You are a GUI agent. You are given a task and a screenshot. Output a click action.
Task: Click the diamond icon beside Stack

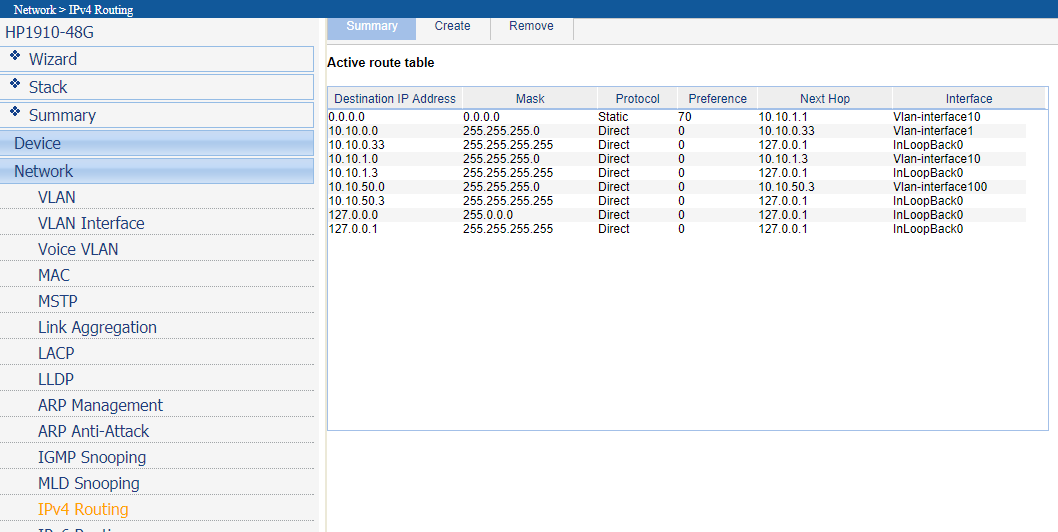(x=15, y=84)
